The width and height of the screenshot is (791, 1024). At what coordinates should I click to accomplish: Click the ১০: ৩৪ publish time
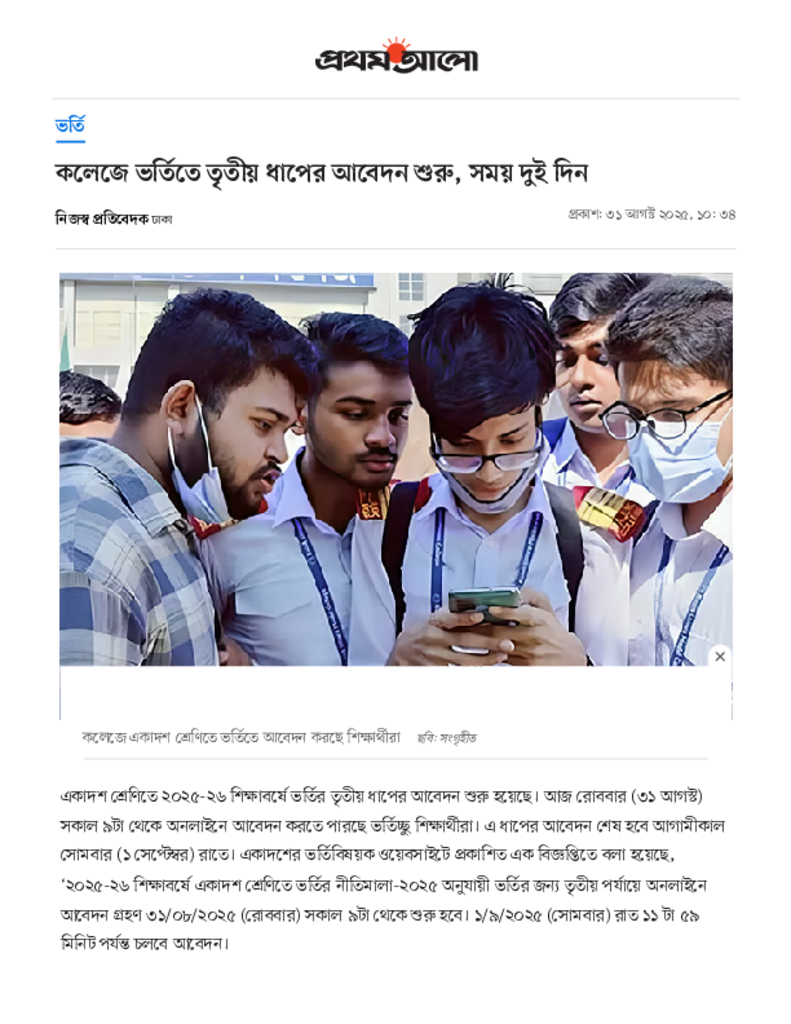(x=716, y=214)
